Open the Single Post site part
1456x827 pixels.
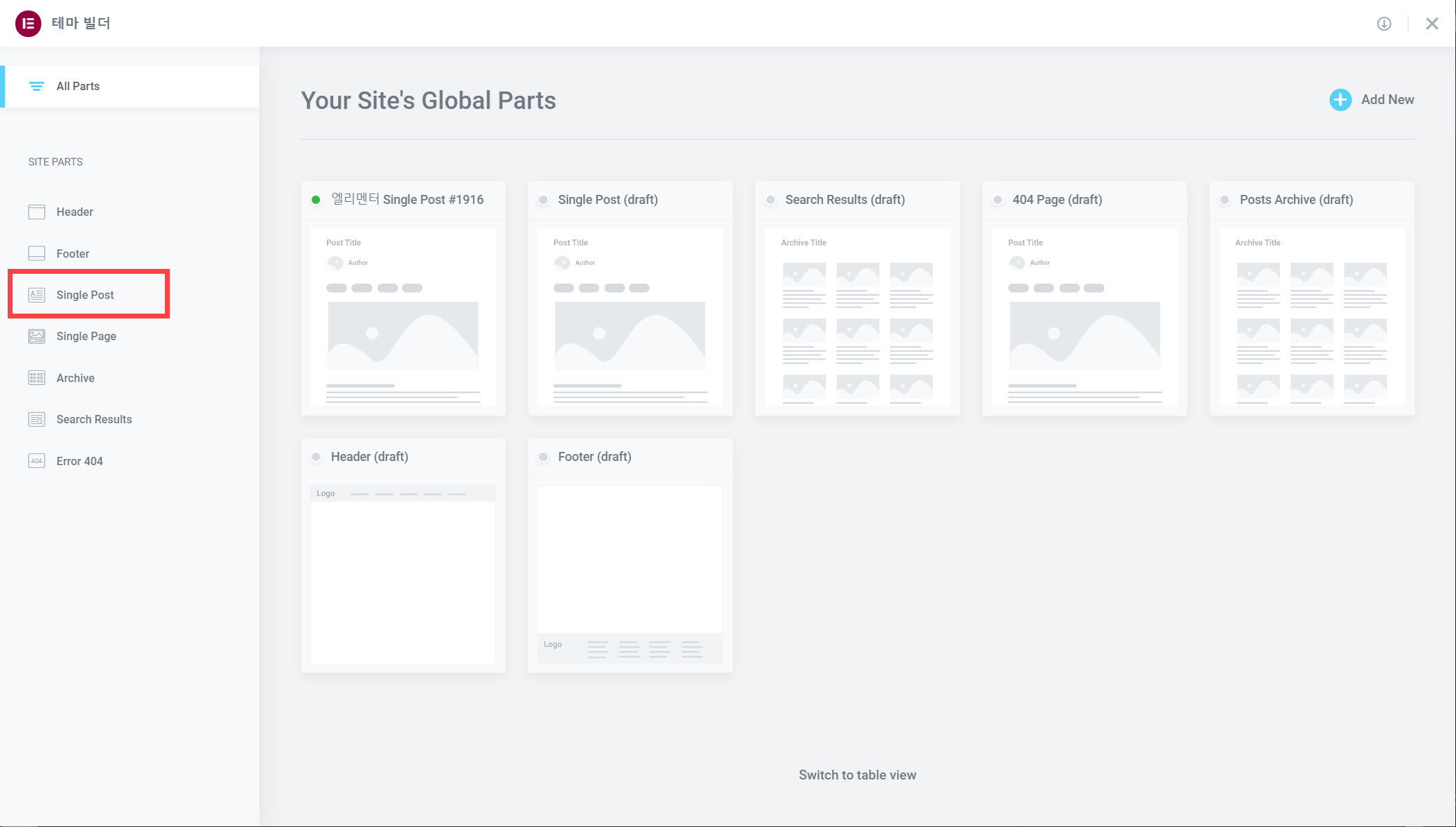click(x=85, y=295)
